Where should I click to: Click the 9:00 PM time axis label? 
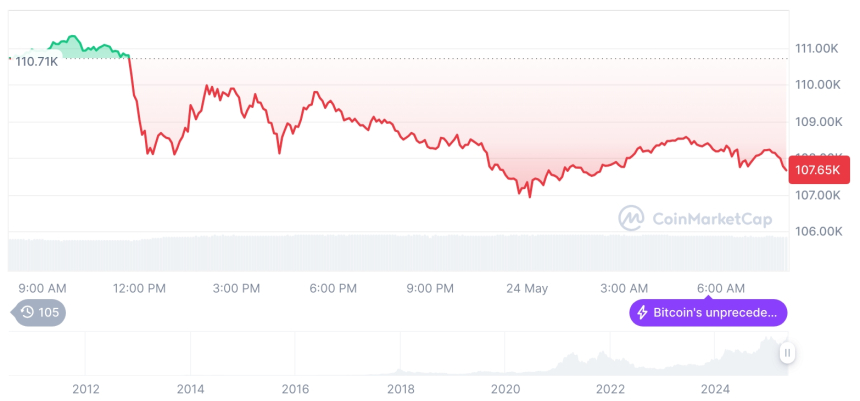point(430,288)
